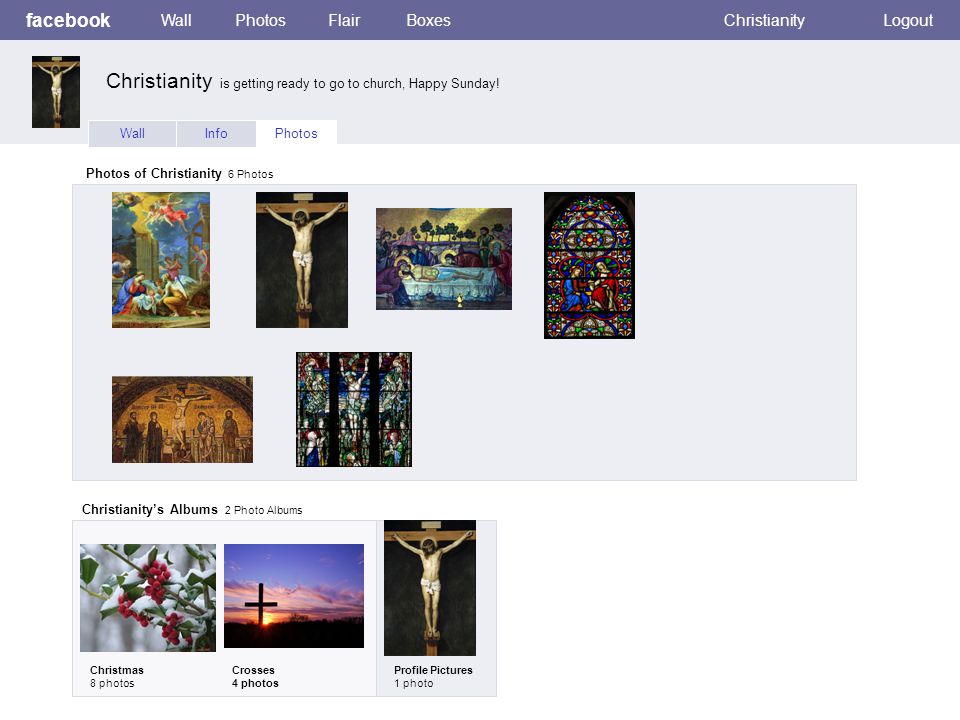
Task: Switch to the Info profile tab
Action: pyautogui.click(x=216, y=133)
